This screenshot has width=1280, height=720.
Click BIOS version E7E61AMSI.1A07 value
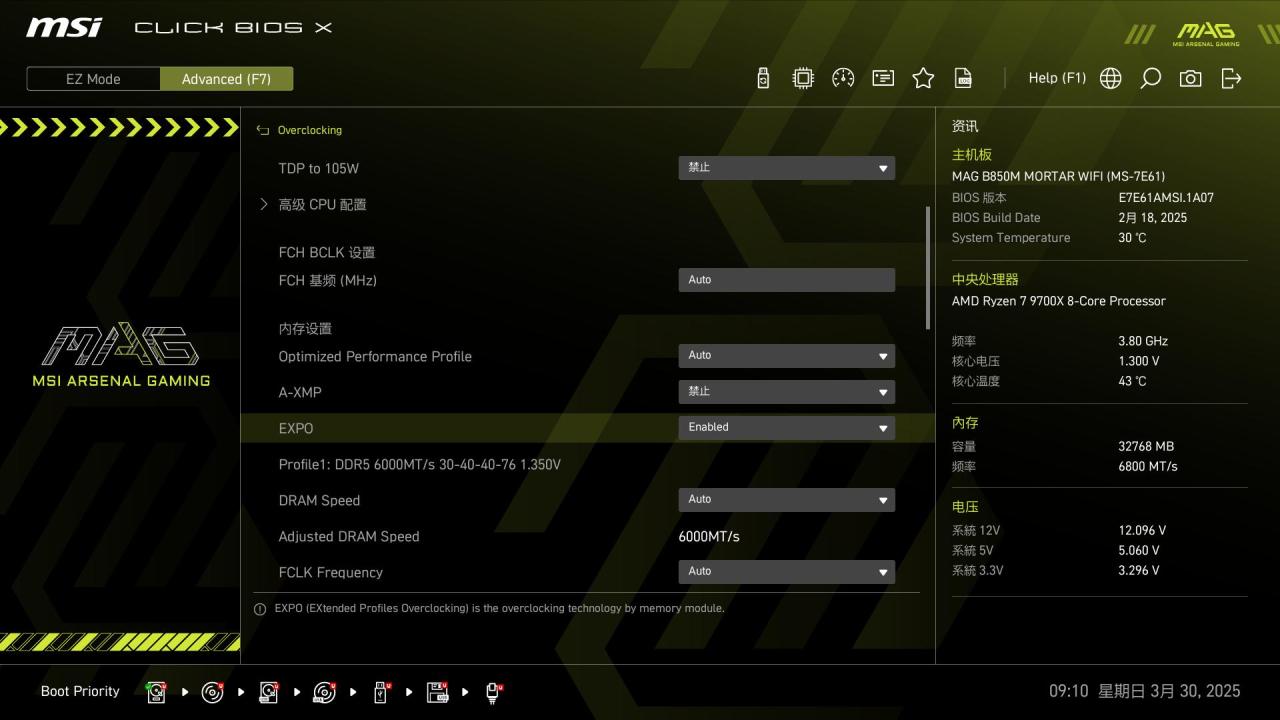tap(1166, 198)
